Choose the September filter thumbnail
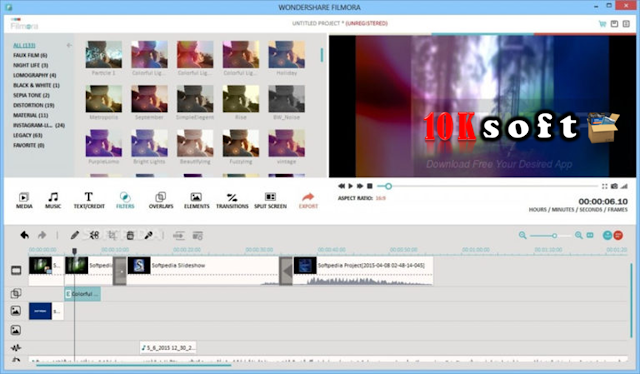Viewport: 640px width, 374px height. coord(149,98)
